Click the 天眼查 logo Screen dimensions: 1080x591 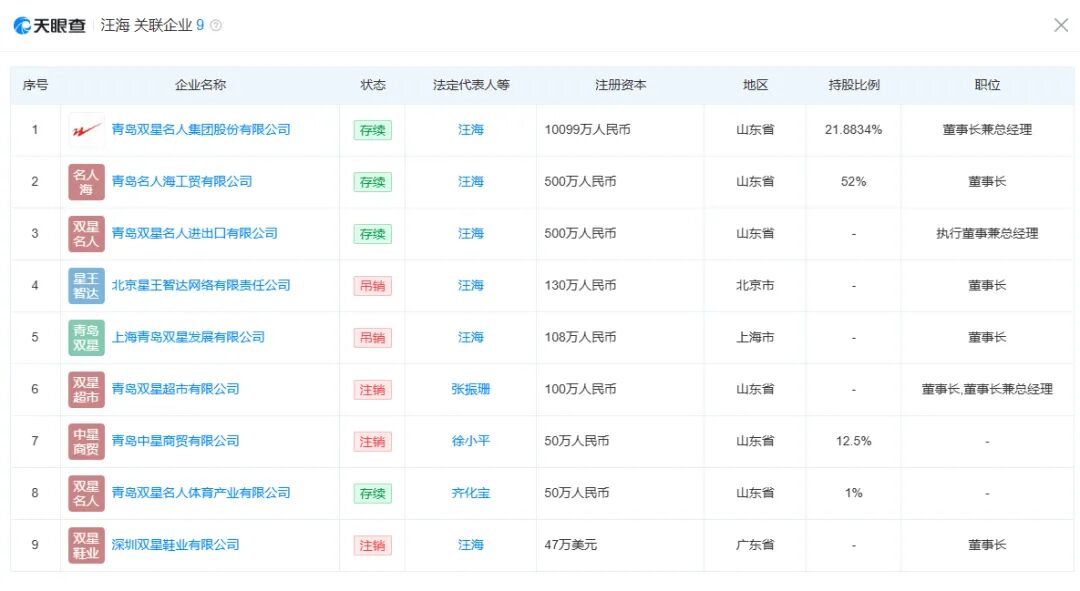[x=50, y=25]
